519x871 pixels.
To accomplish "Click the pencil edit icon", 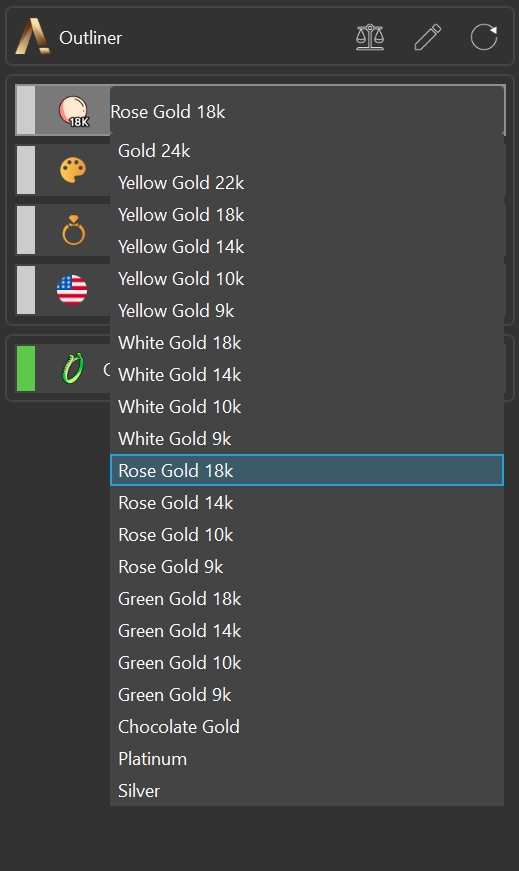I will point(427,37).
